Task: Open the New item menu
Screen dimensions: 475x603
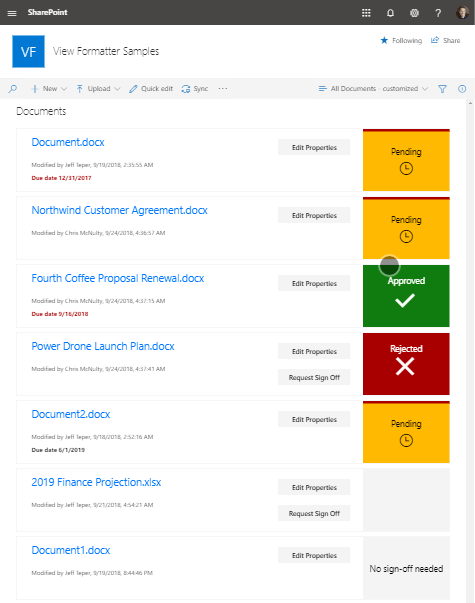Action: click(49, 89)
